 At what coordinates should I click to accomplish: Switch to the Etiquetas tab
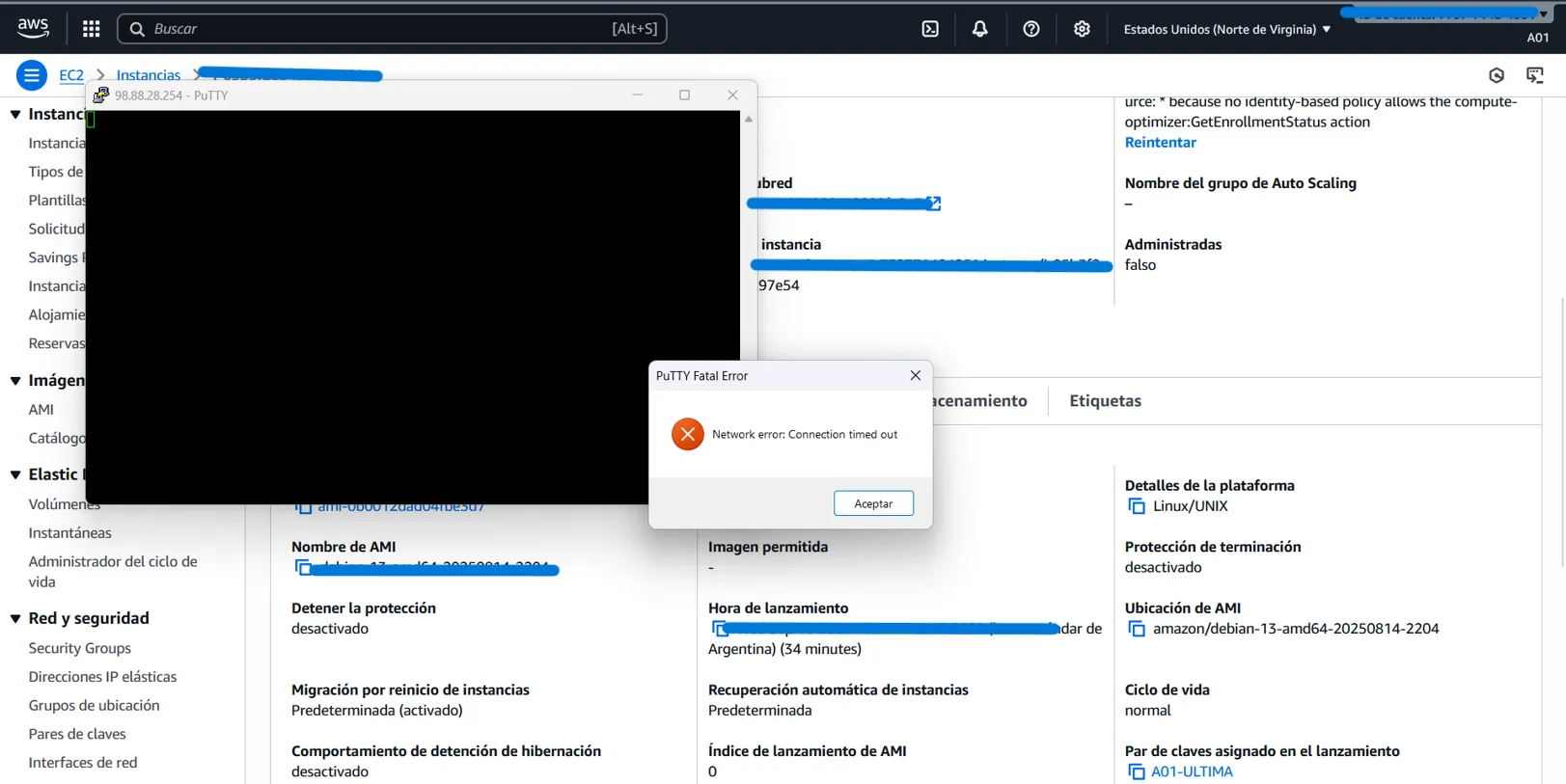click(1105, 401)
